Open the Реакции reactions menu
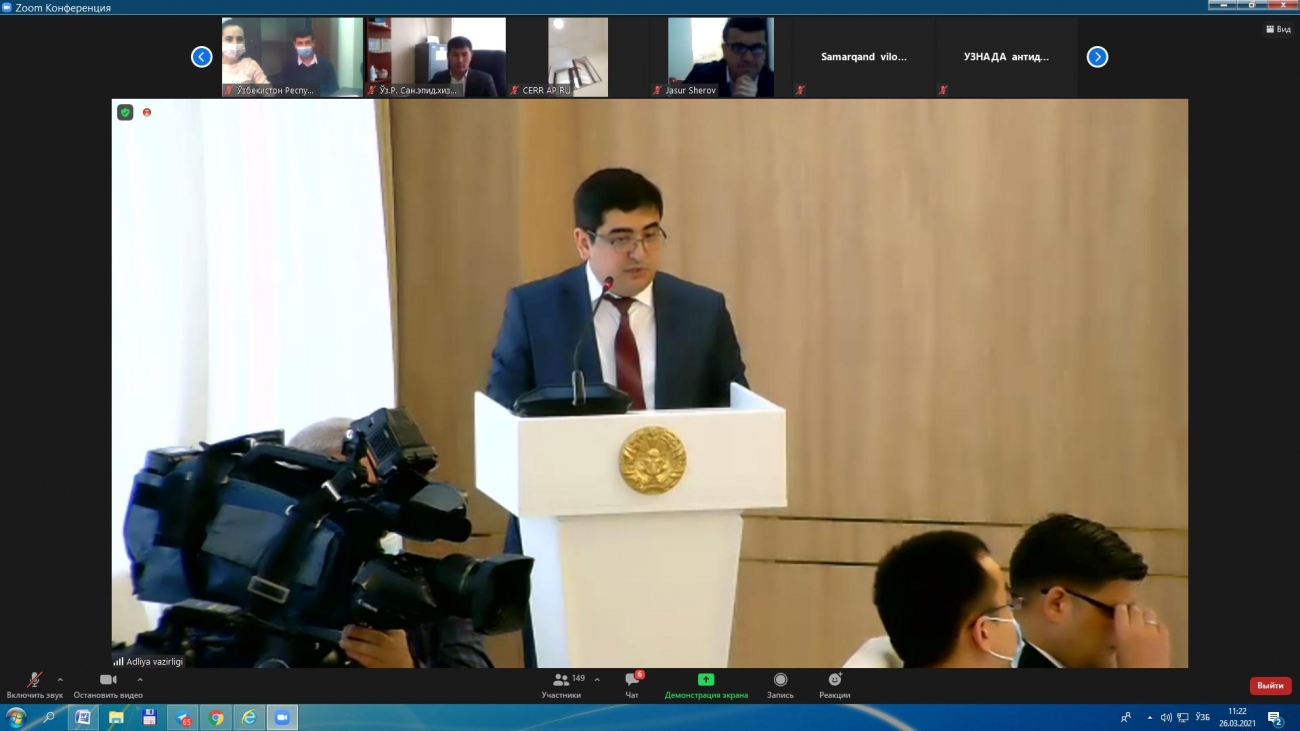1300x731 pixels. click(835, 684)
